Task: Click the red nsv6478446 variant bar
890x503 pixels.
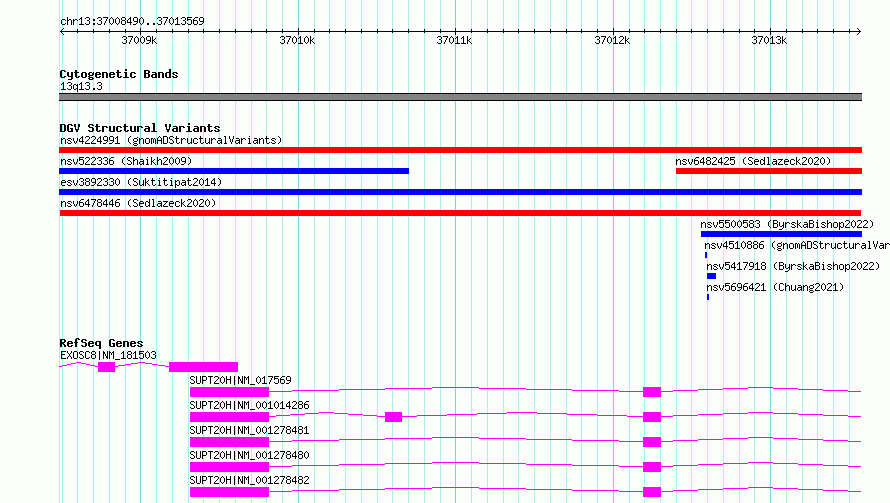Action: coord(460,213)
